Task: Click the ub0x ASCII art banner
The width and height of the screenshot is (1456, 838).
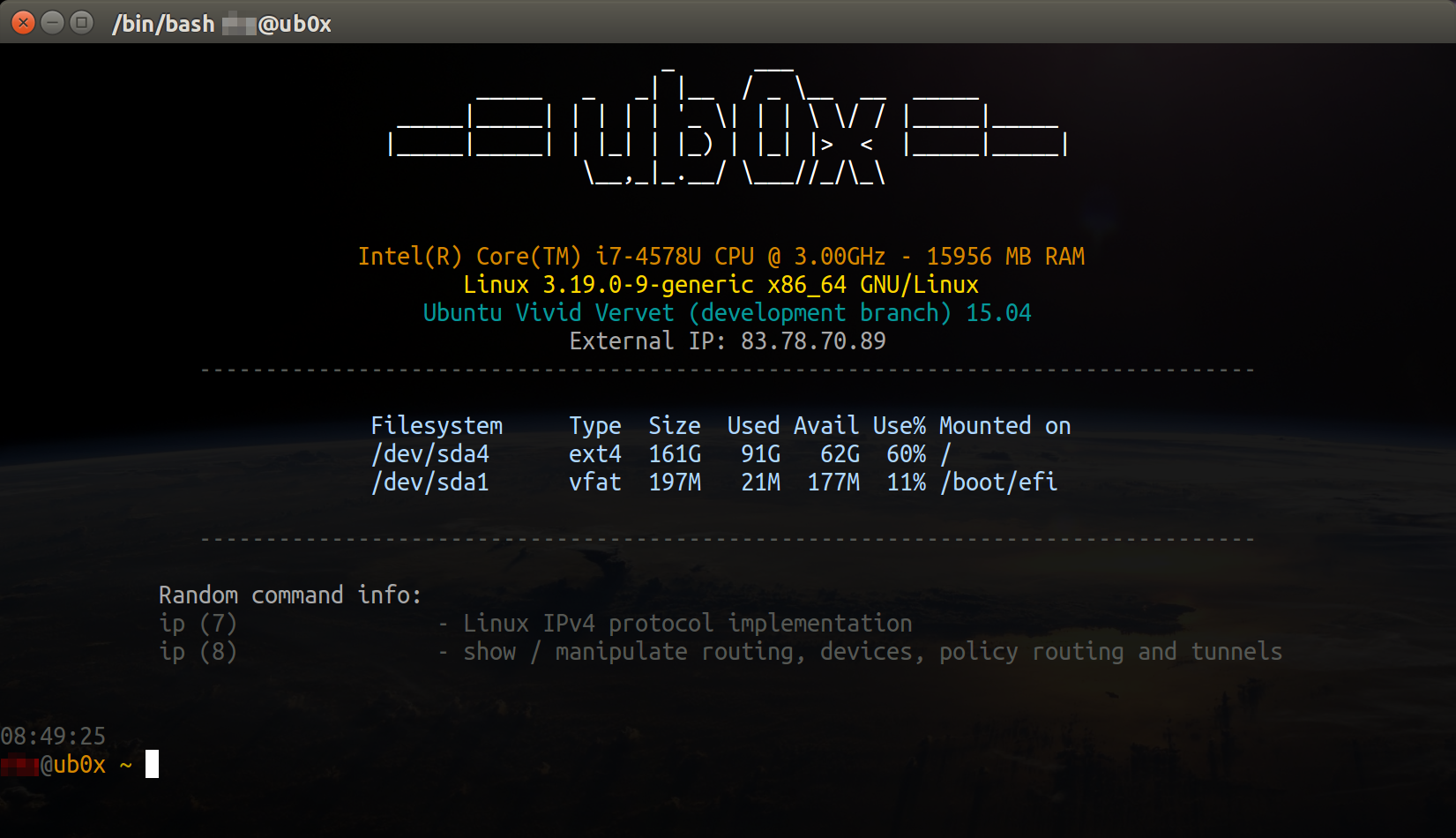Action: coord(728,124)
